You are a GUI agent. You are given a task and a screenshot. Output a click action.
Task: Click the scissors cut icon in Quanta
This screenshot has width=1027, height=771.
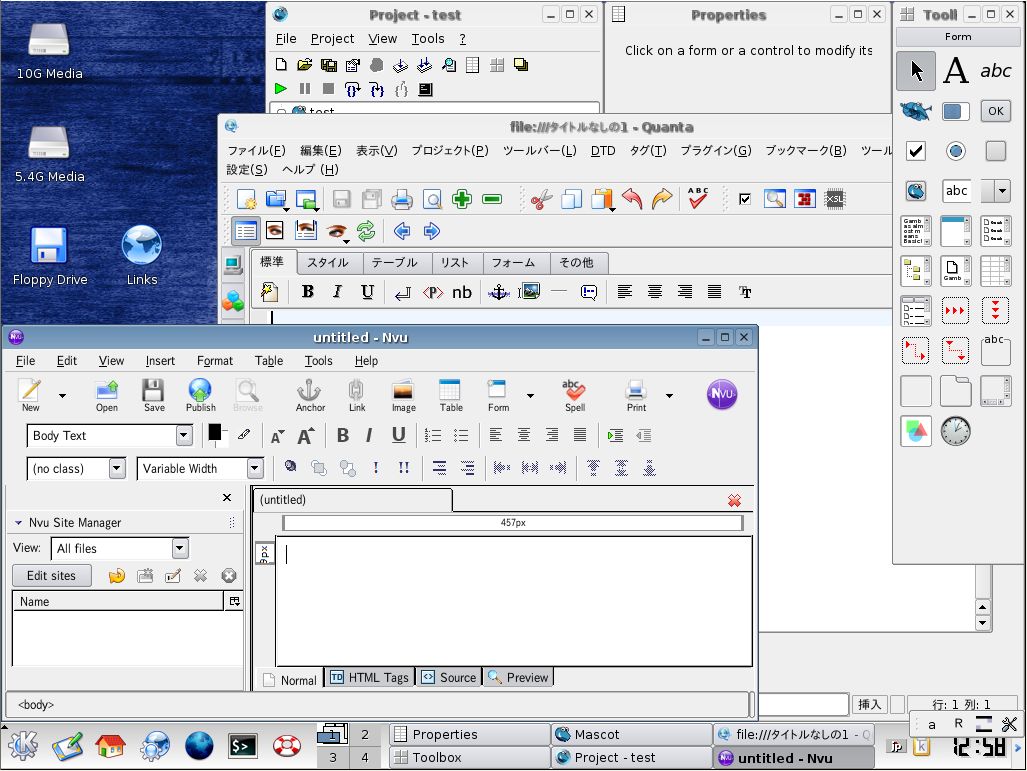click(x=541, y=199)
